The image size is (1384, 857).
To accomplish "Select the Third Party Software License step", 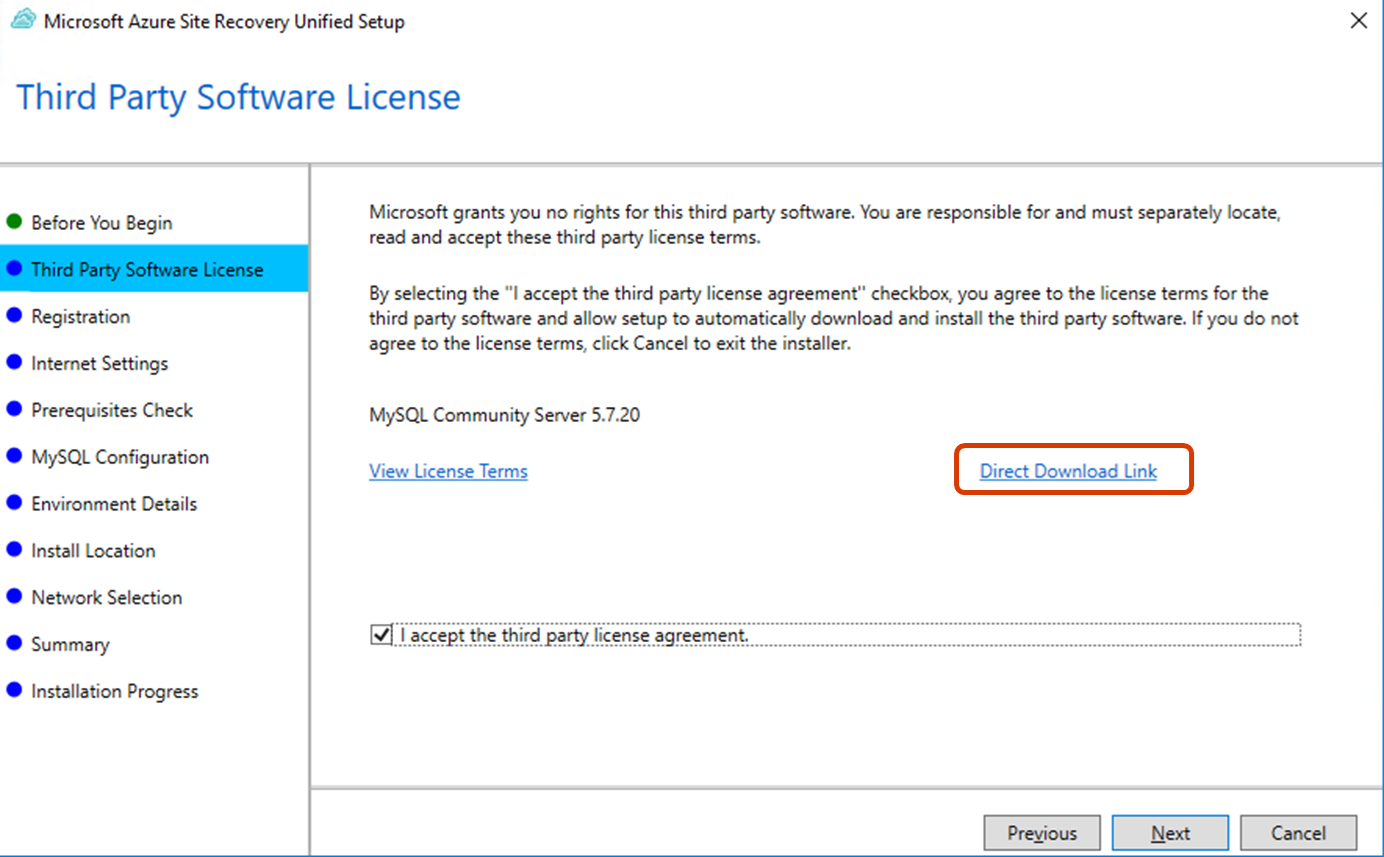I will [154, 269].
